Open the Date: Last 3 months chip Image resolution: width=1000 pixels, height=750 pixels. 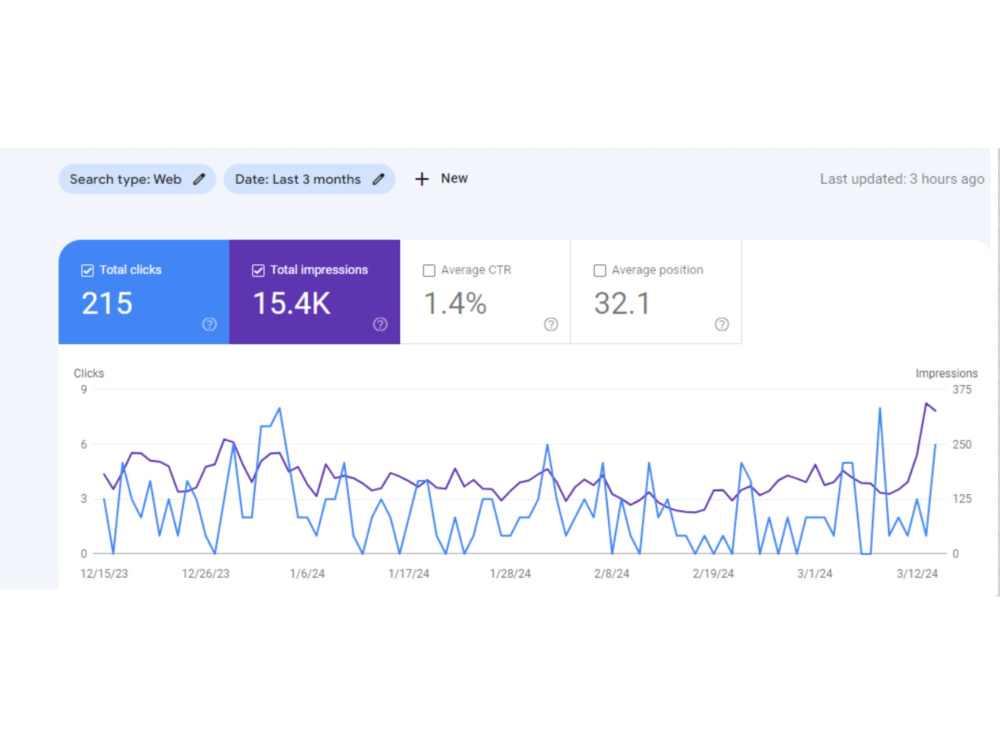click(309, 179)
